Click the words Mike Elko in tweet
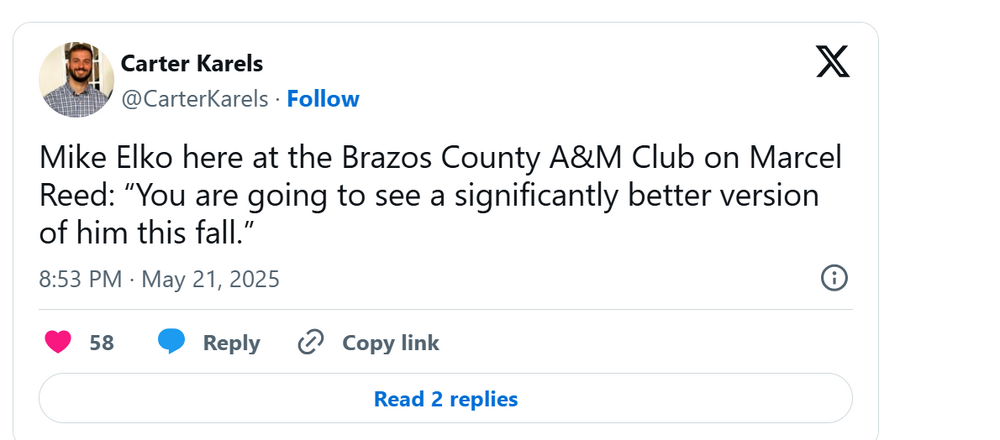Image resolution: width=1000 pixels, height=440 pixels. (90, 158)
